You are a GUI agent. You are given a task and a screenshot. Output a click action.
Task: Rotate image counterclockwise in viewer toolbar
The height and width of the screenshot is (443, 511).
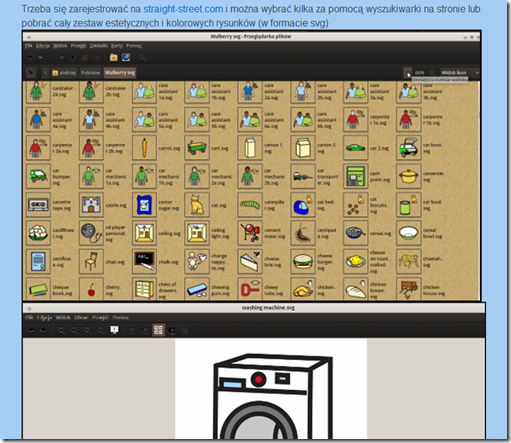tap(132, 330)
